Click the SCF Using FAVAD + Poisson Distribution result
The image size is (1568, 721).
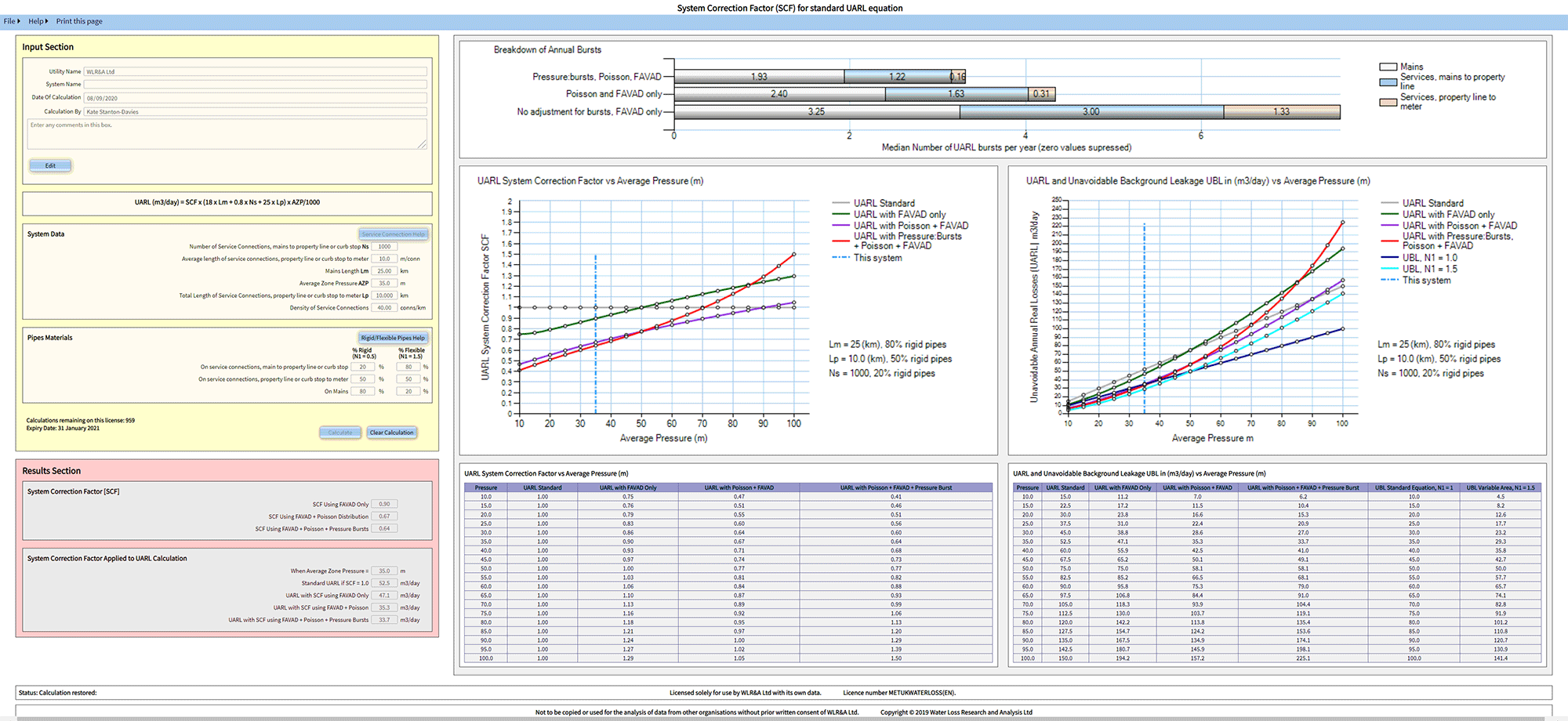point(384,516)
